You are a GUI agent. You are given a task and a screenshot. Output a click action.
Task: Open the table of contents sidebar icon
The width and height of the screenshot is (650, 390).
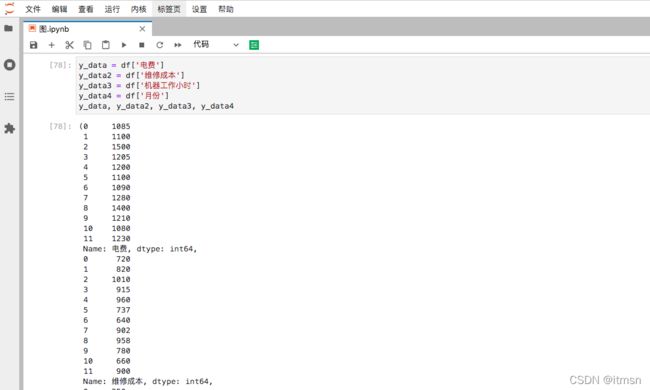click(x=9, y=97)
